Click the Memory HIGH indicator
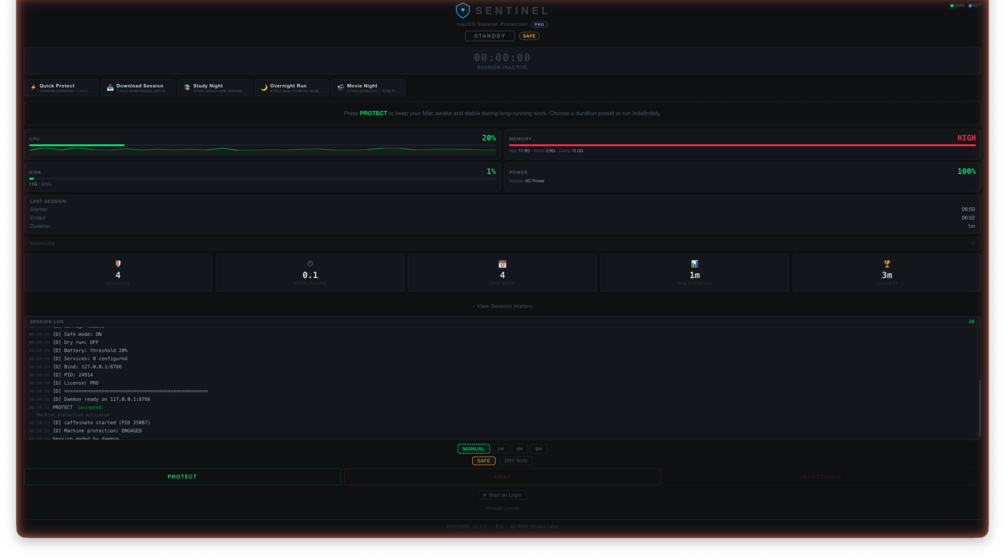This screenshot has width=1005, height=558. pos(966,138)
